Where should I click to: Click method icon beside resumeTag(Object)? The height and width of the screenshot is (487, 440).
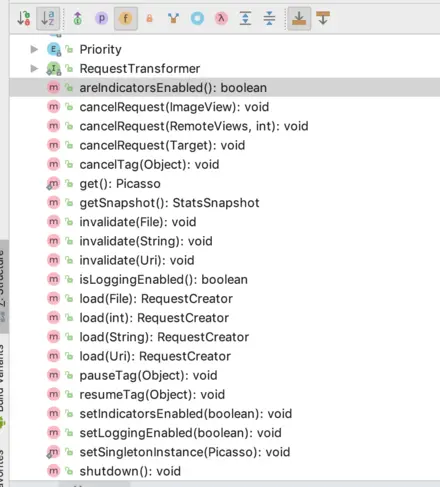tap(53, 394)
